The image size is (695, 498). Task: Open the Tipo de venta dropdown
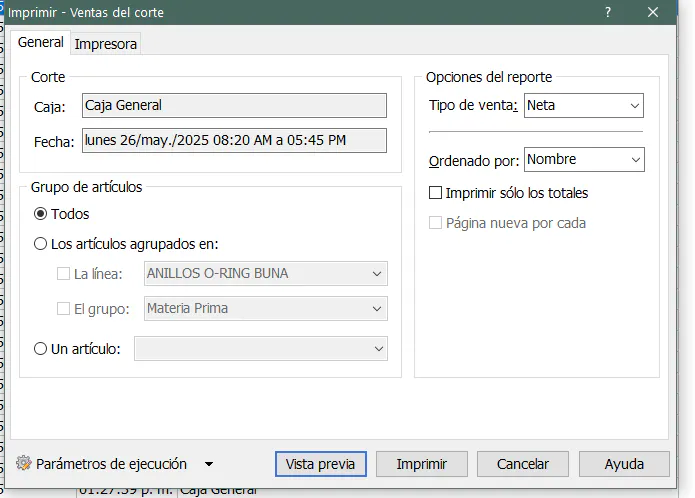click(x=584, y=105)
